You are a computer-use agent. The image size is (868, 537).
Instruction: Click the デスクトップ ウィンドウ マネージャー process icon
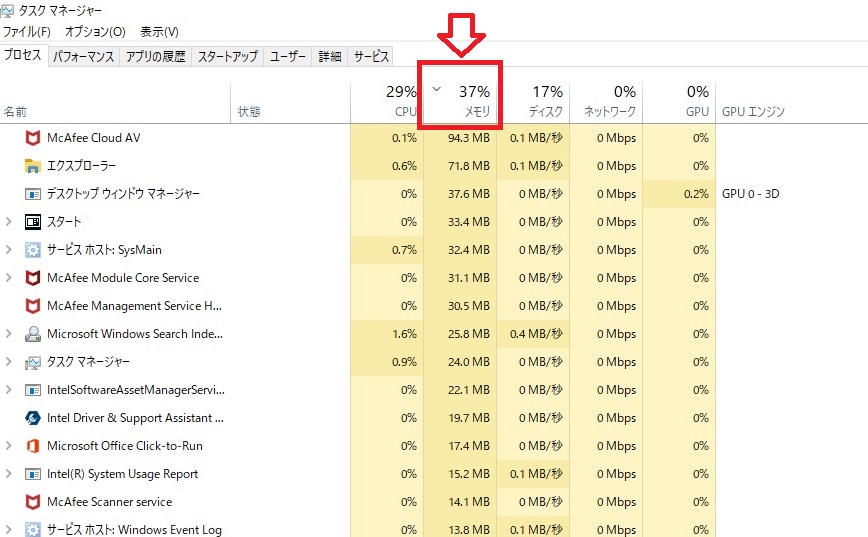click(33, 194)
